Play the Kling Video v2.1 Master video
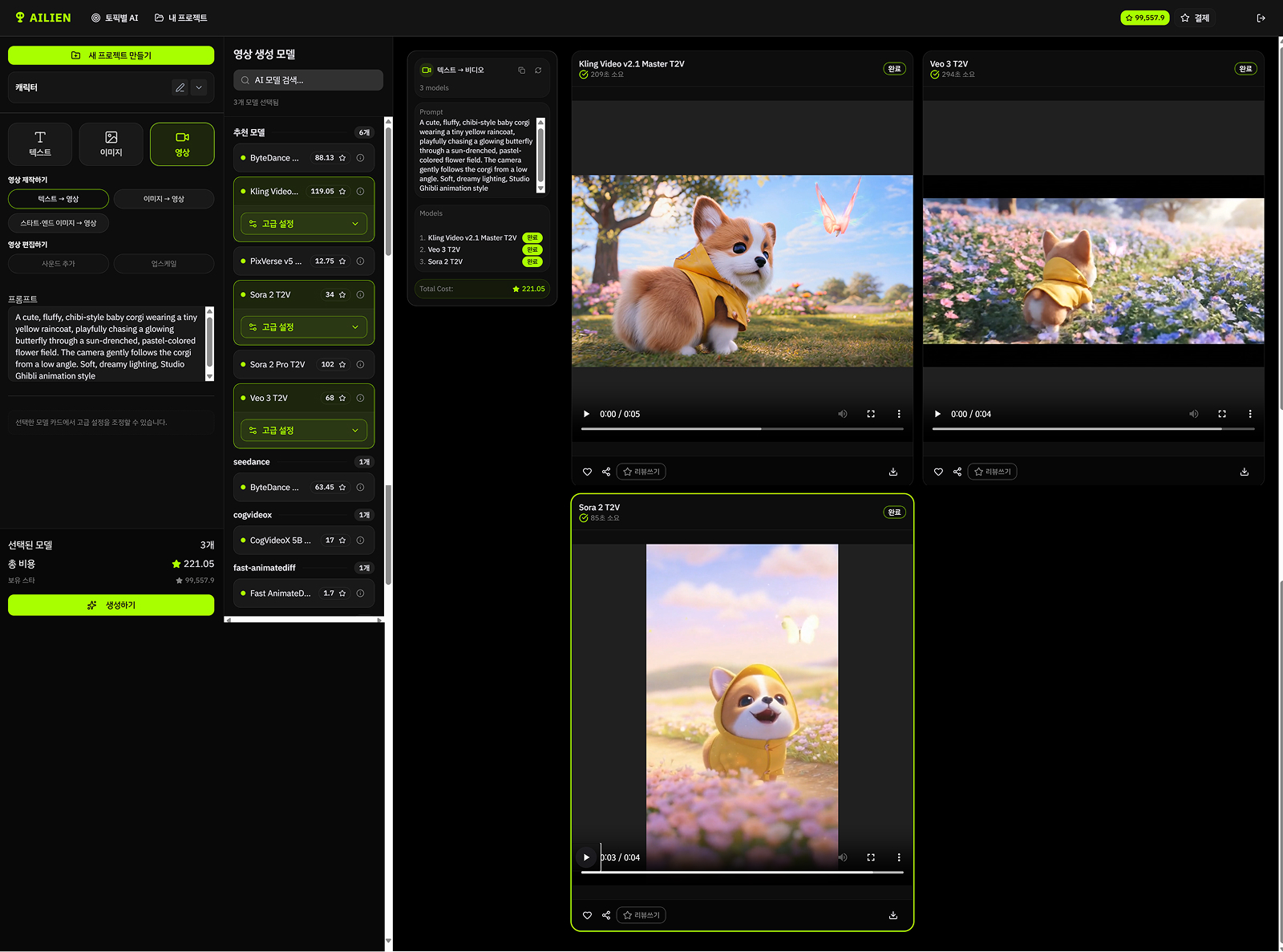The height and width of the screenshot is (952, 1283). tap(586, 414)
